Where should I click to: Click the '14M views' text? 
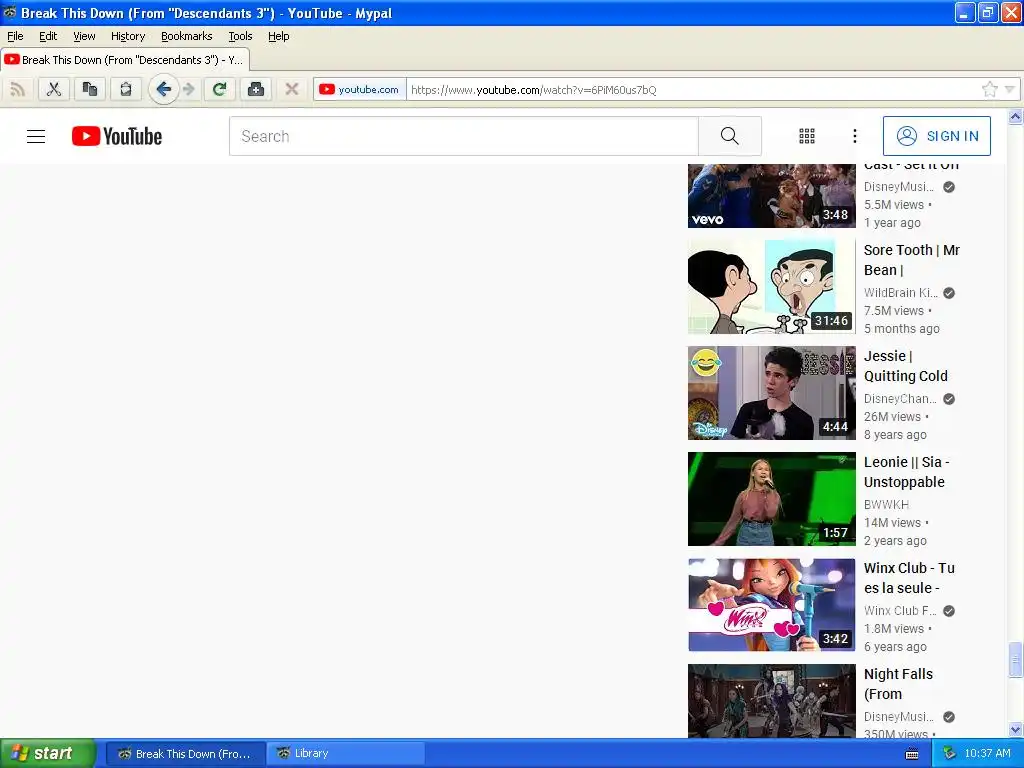tap(892, 522)
